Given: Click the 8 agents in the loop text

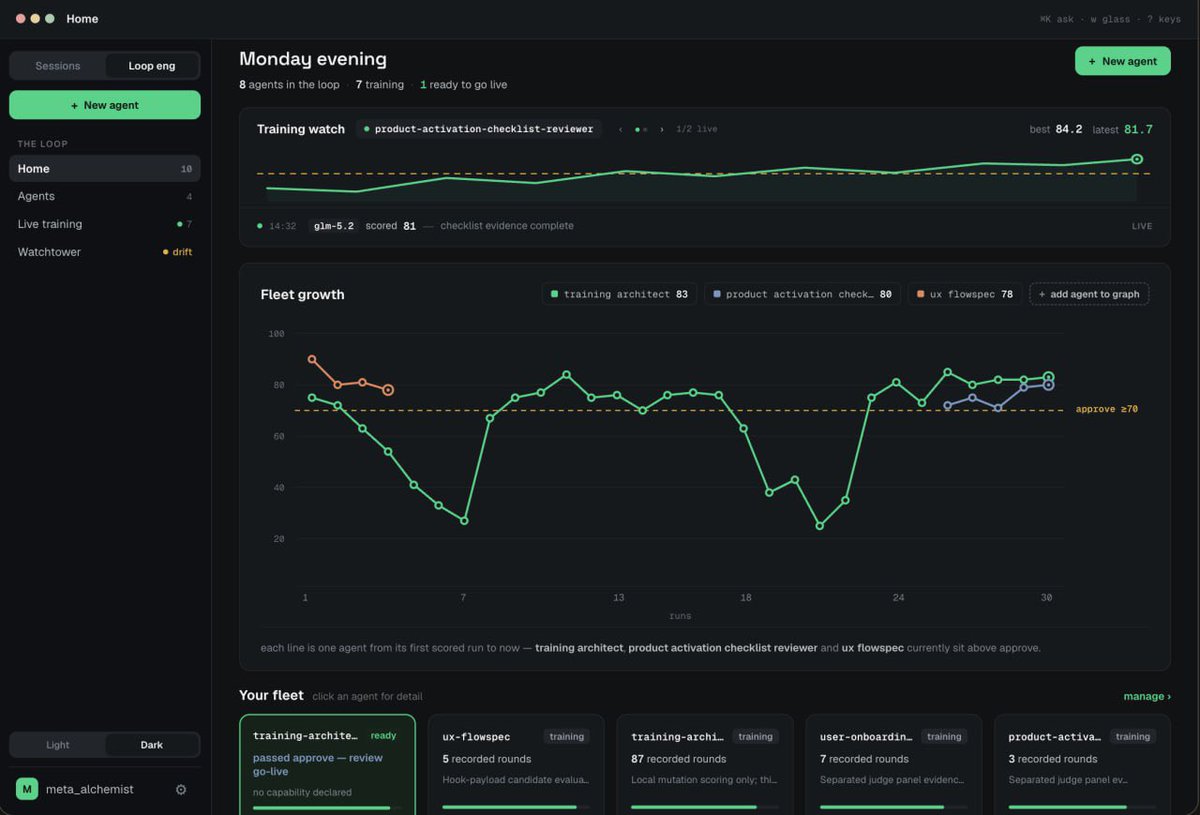Looking at the screenshot, I should 289,85.
